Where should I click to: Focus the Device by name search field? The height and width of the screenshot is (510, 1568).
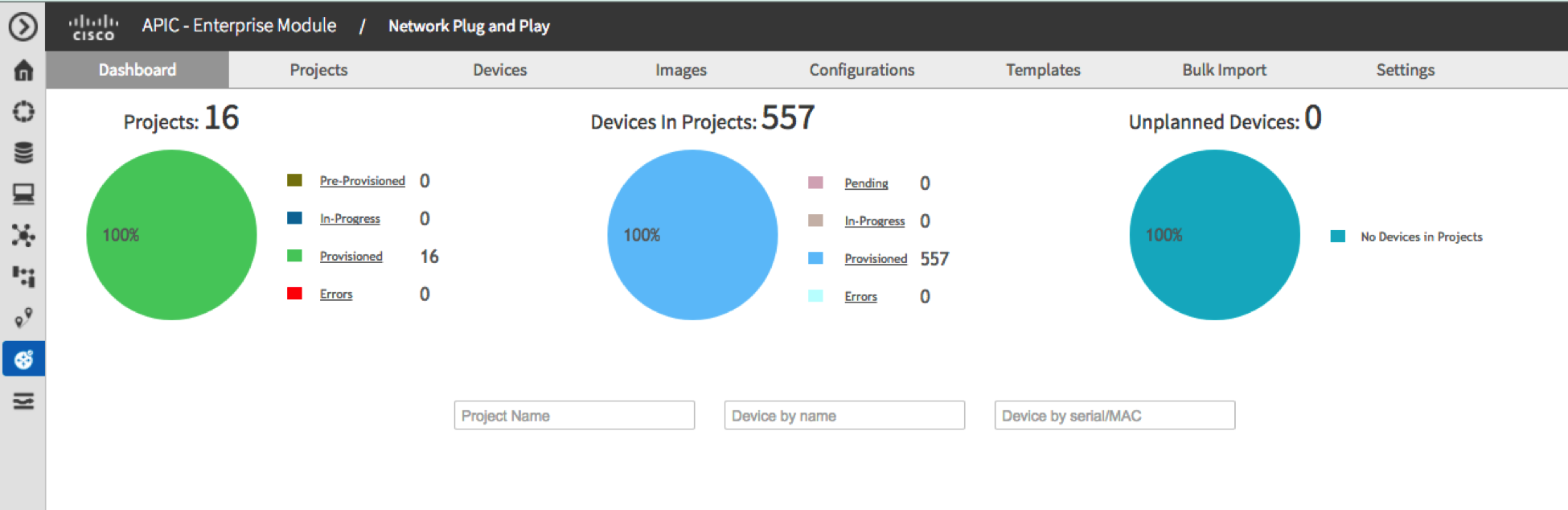(844, 415)
